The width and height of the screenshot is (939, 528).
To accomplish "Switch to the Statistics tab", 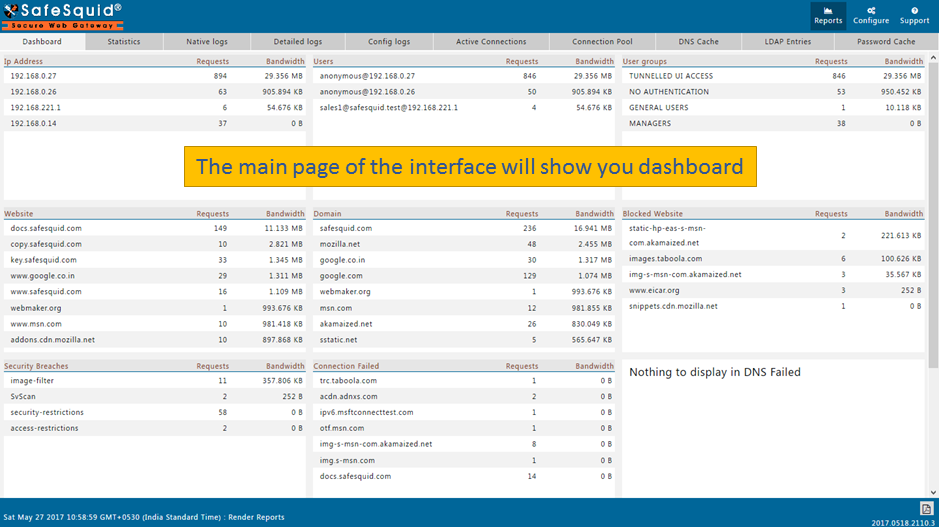I will (124, 41).
